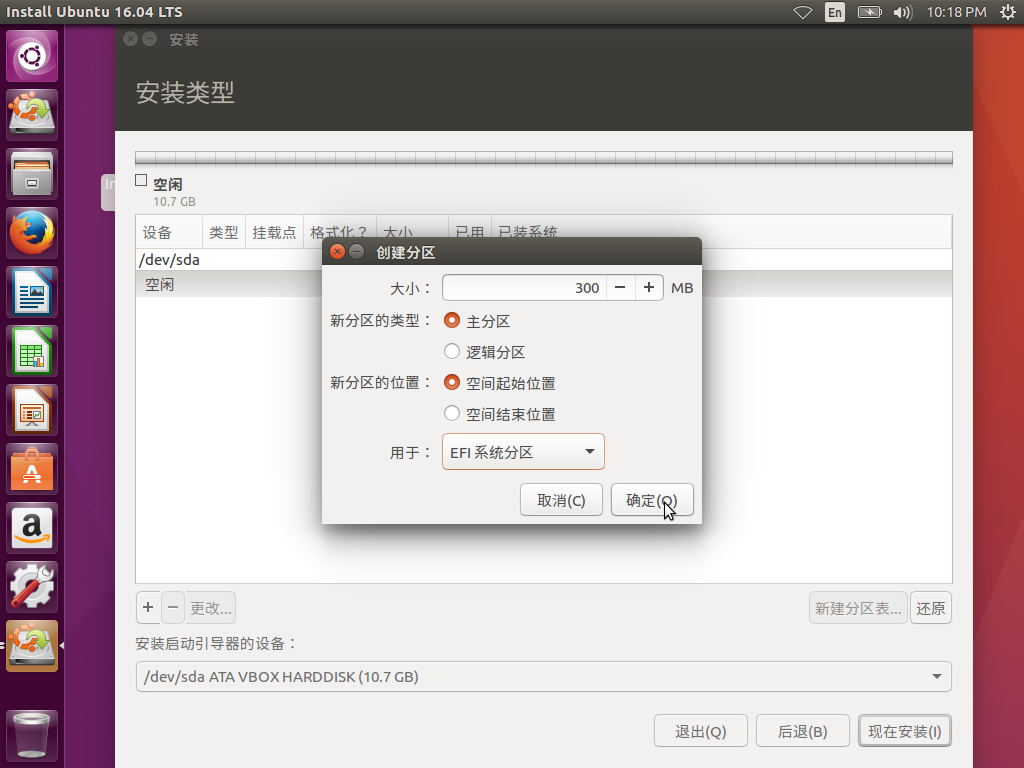Increase partition size with plus button
This screenshot has height=768, width=1024.
click(648, 288)
